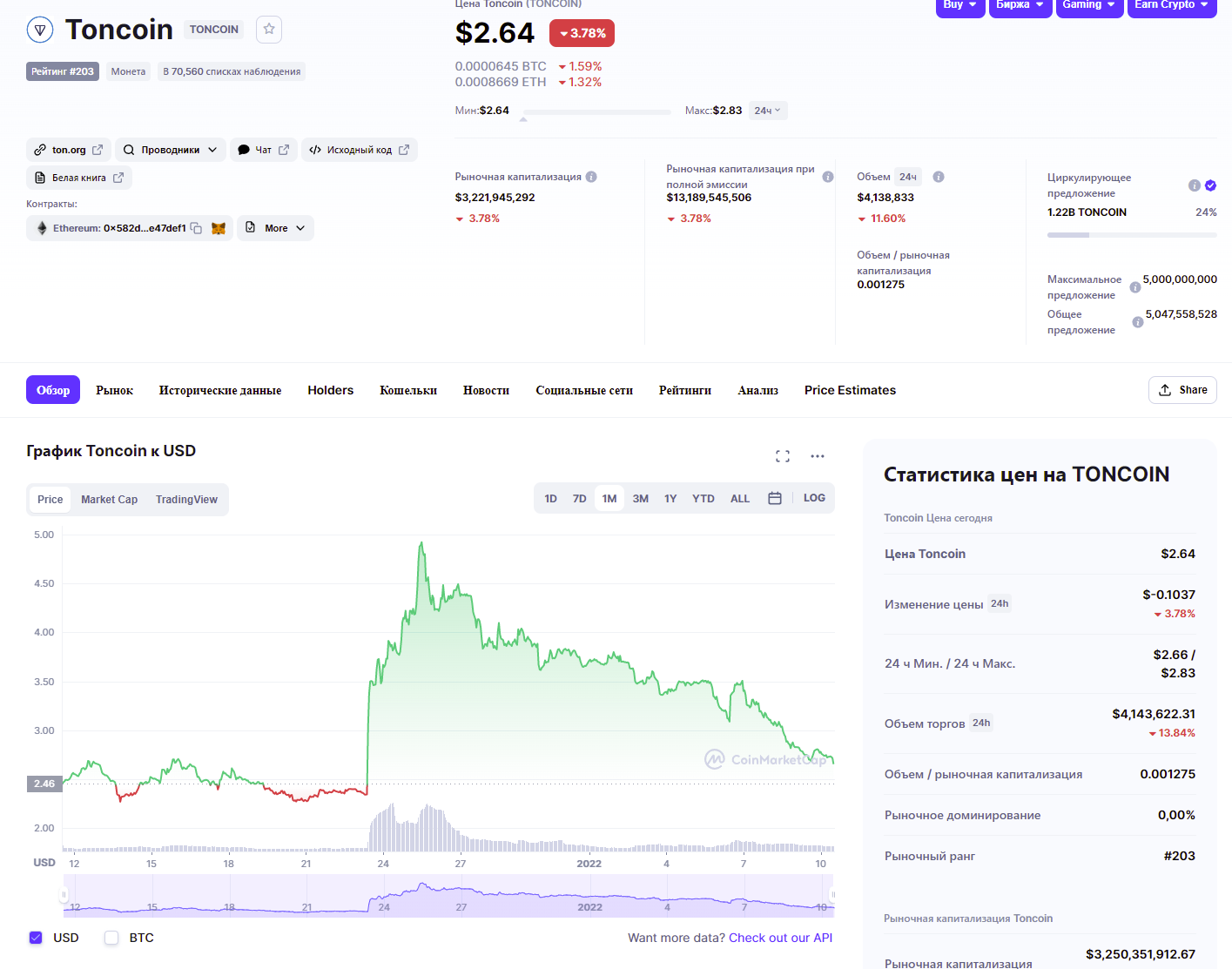
Task: Change the Объем 24ч period selector
Action: pyautogui.click(x=908, y=177)
